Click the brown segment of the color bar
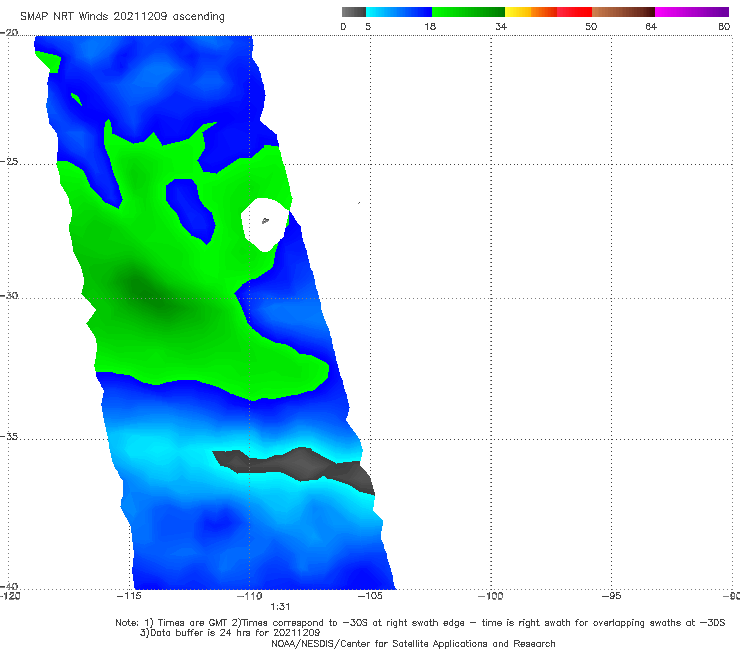 623,12
